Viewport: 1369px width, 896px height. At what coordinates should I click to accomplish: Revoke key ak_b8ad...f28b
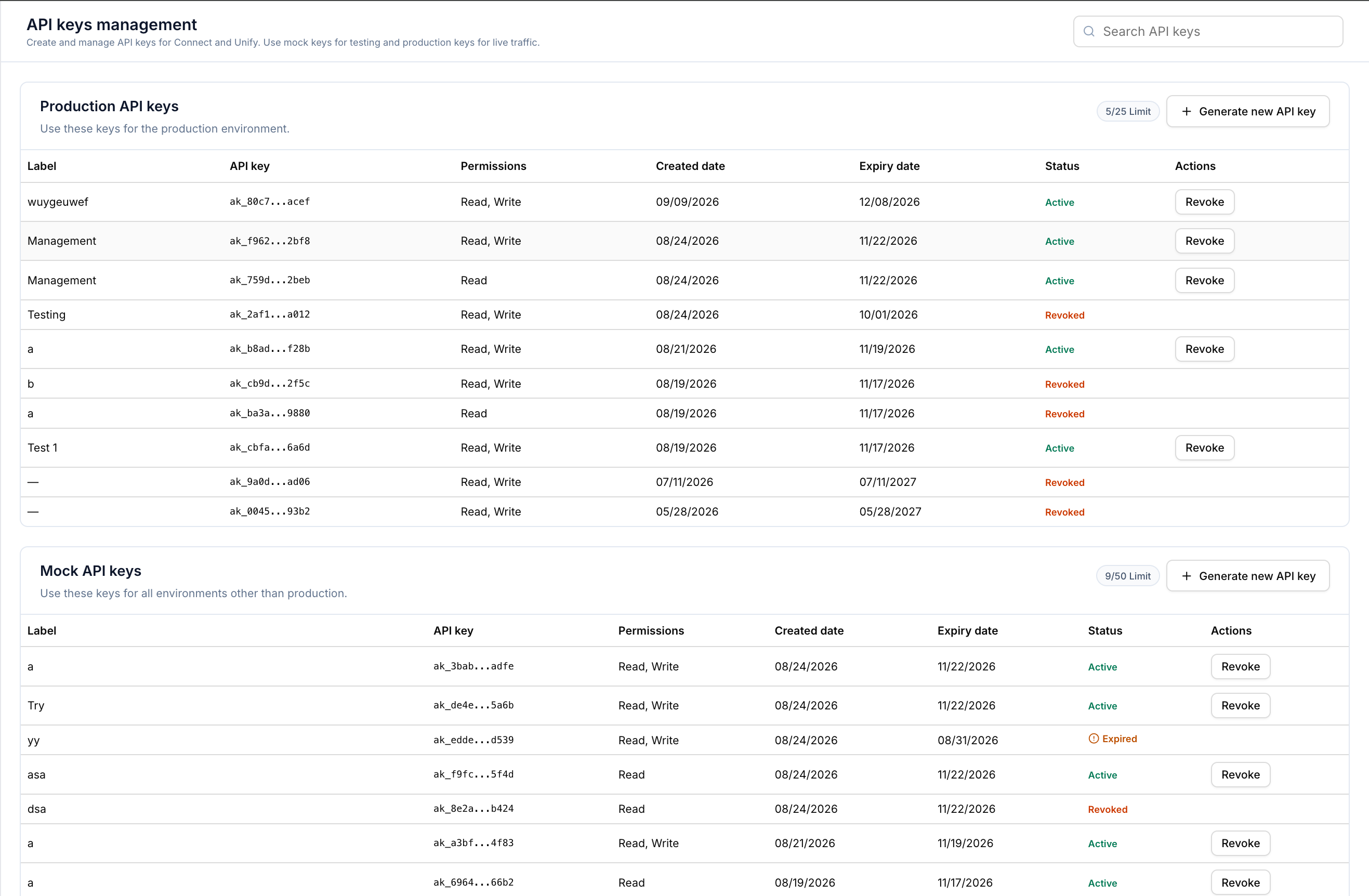(1204, 349)
